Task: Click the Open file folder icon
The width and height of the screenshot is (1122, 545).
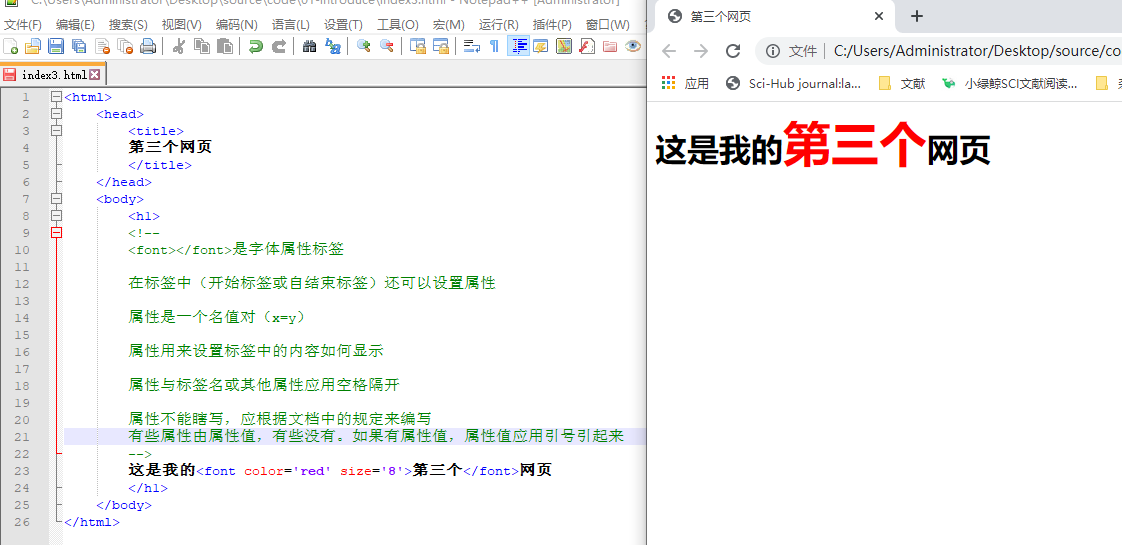Action: point(33,46)
